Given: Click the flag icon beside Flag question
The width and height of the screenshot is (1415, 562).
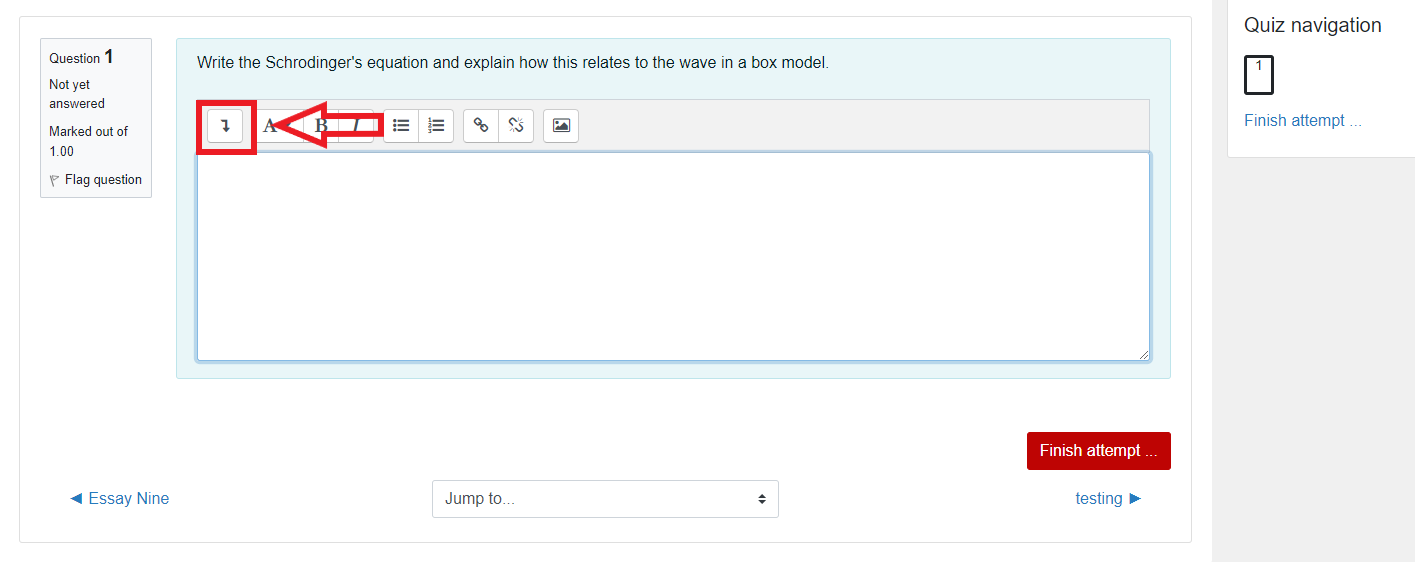Looking at the screenshot, I should point(54,181).
